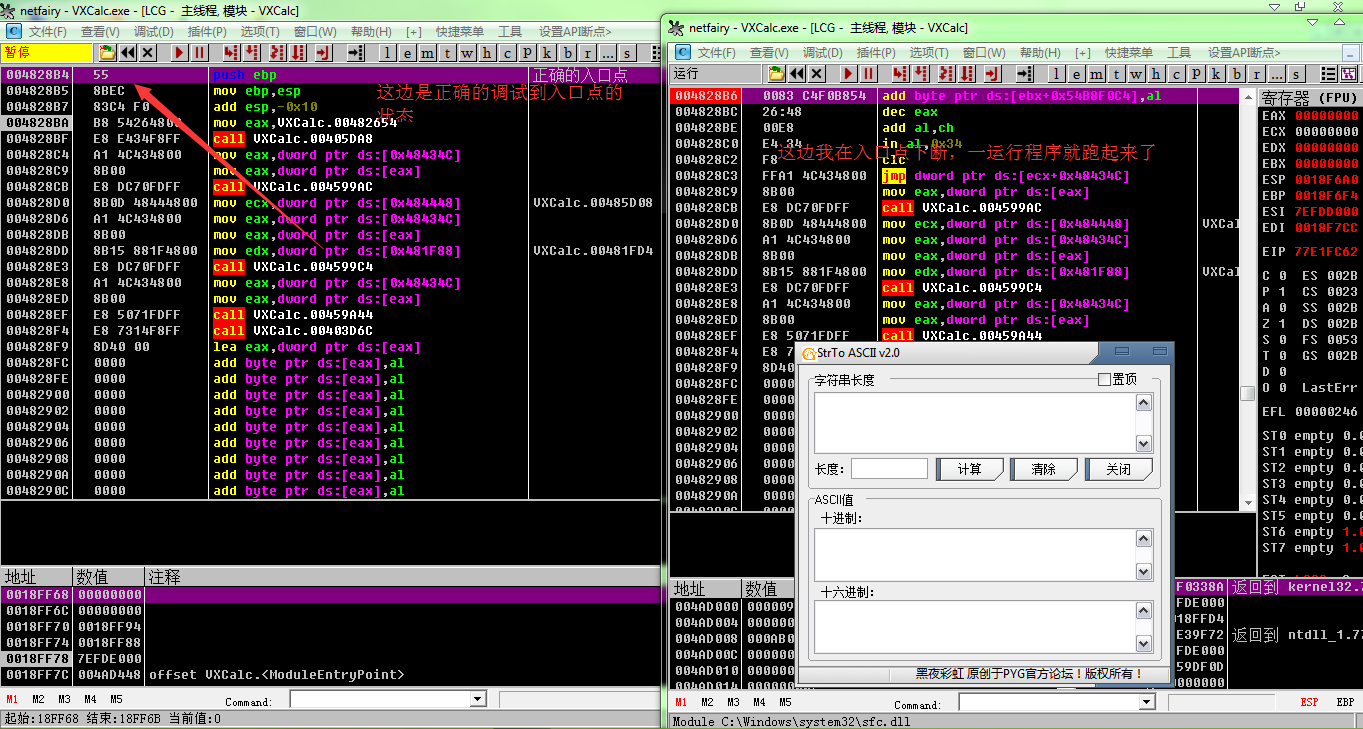Run the program in right debugger toolbar
This screenshot has height=729, width=1363.
point(848,74)
